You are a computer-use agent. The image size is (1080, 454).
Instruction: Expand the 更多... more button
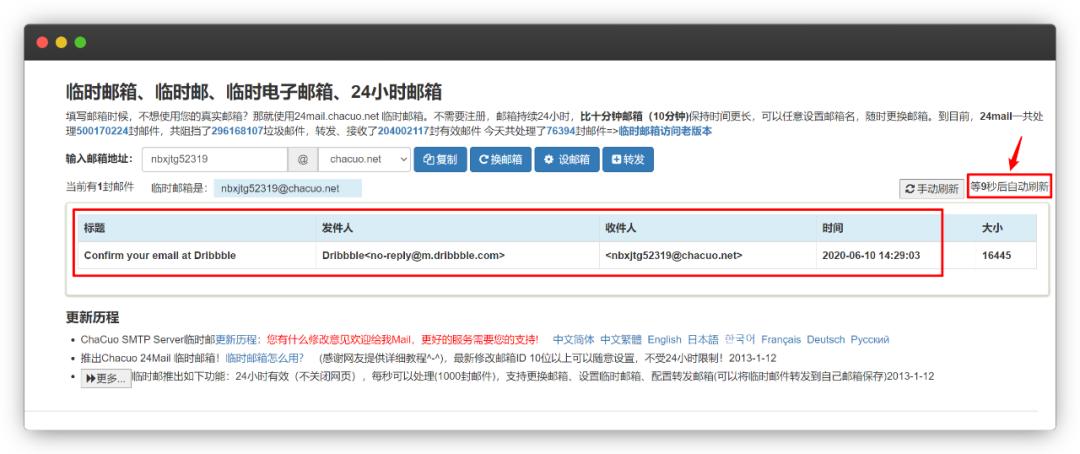tap(106, 378)
